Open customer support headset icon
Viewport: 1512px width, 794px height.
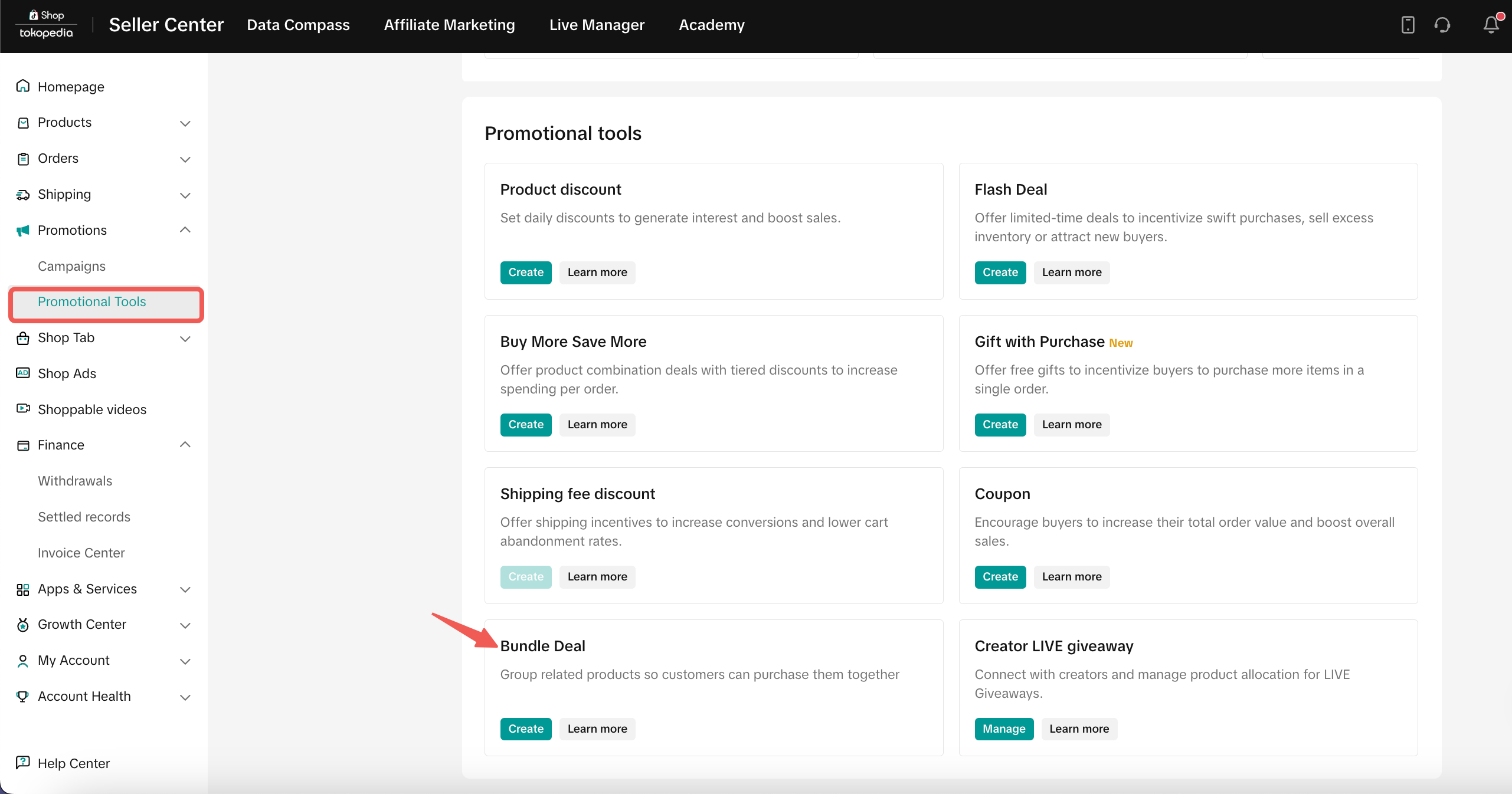1442,25
